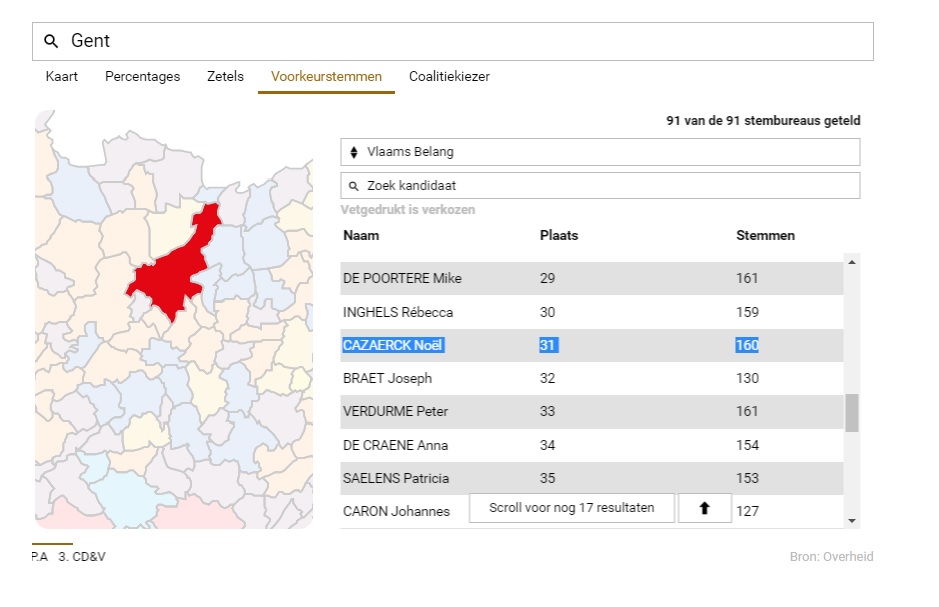Click stembureaus geteld status text
The width and height of the screenshot is (939, 607).
coord(763,121)
